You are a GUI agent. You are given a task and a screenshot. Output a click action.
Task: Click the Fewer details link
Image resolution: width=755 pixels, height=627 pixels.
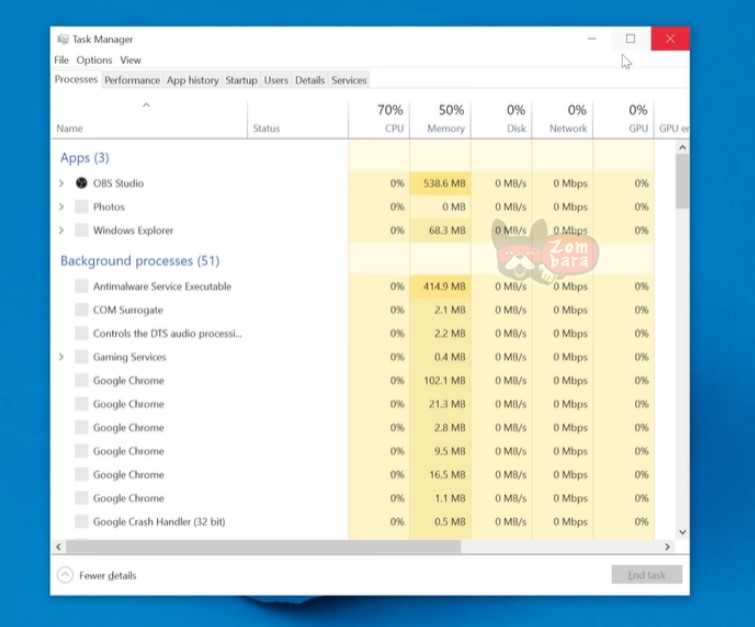108,575
